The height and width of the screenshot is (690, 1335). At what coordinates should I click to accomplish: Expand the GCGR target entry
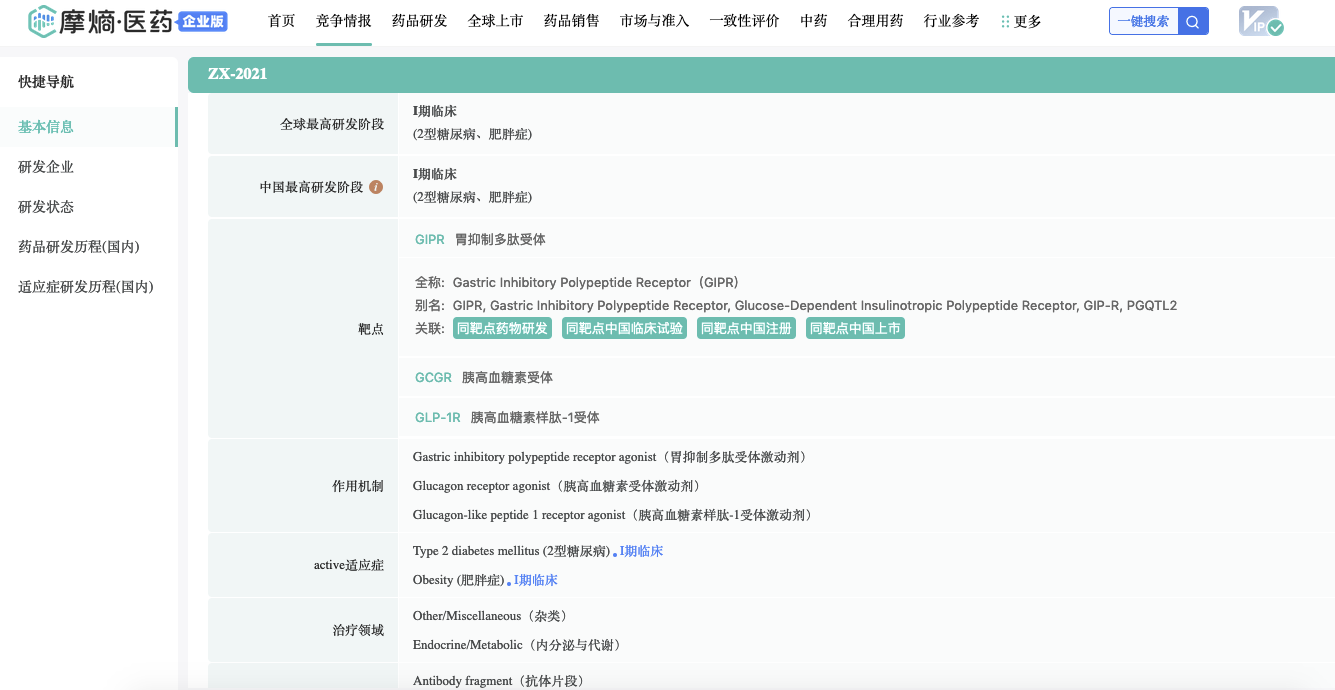pyautogui.click(x=433, y=378)
